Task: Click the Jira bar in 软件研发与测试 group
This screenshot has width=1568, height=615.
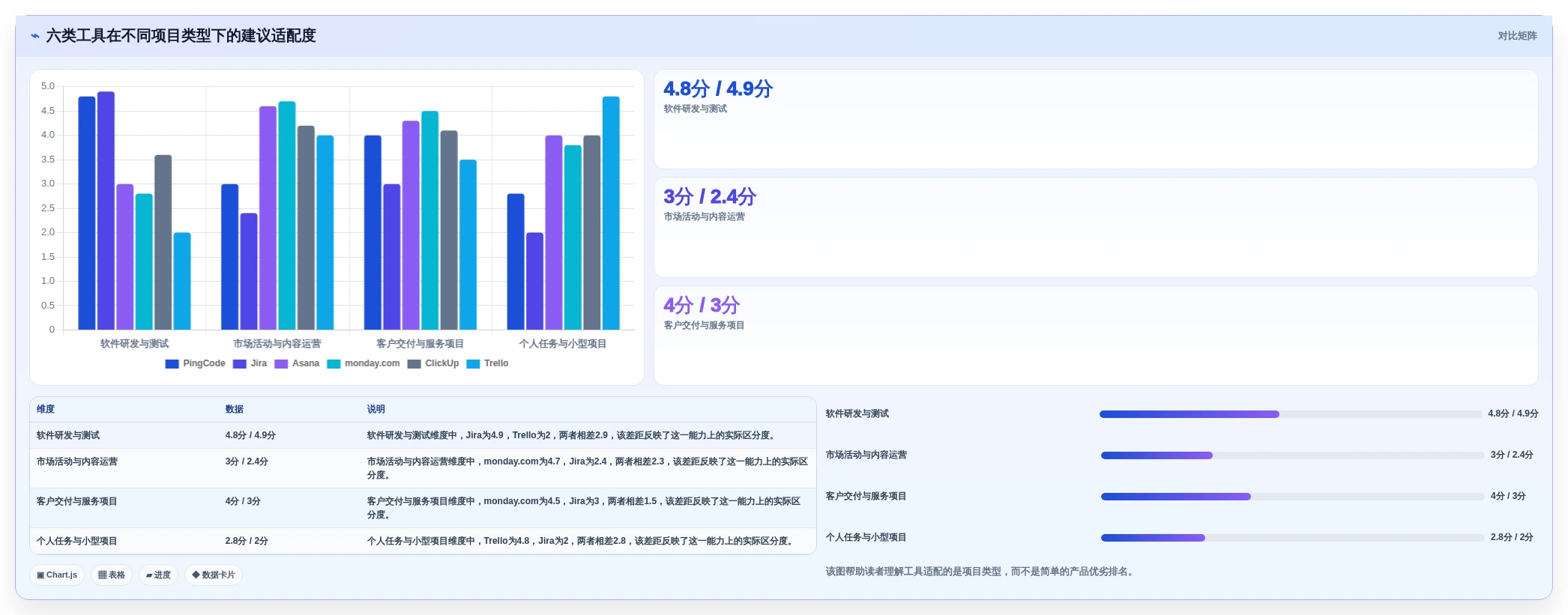Action: [106, 210]
